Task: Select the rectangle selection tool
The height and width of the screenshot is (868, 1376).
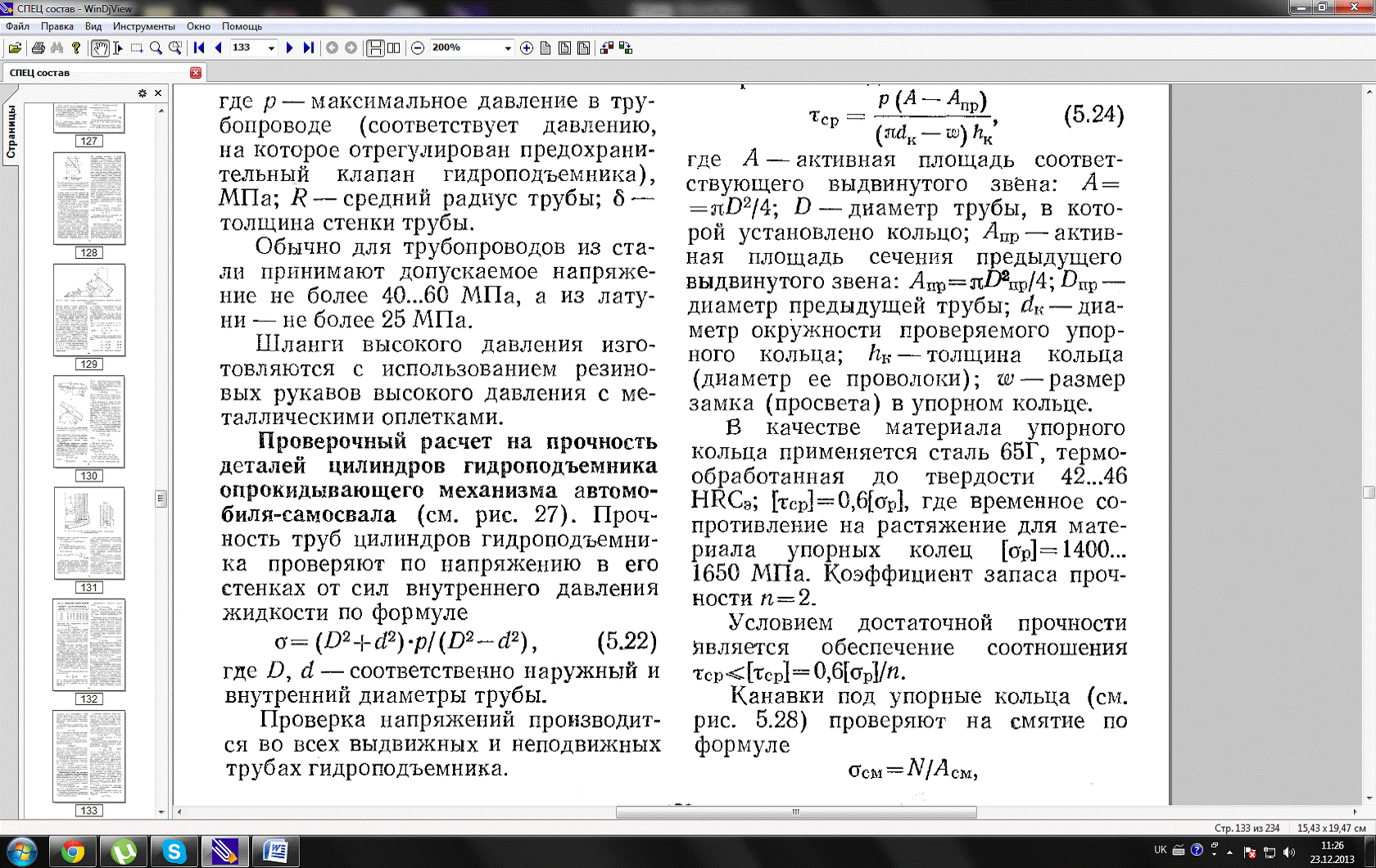Action: 137,48
